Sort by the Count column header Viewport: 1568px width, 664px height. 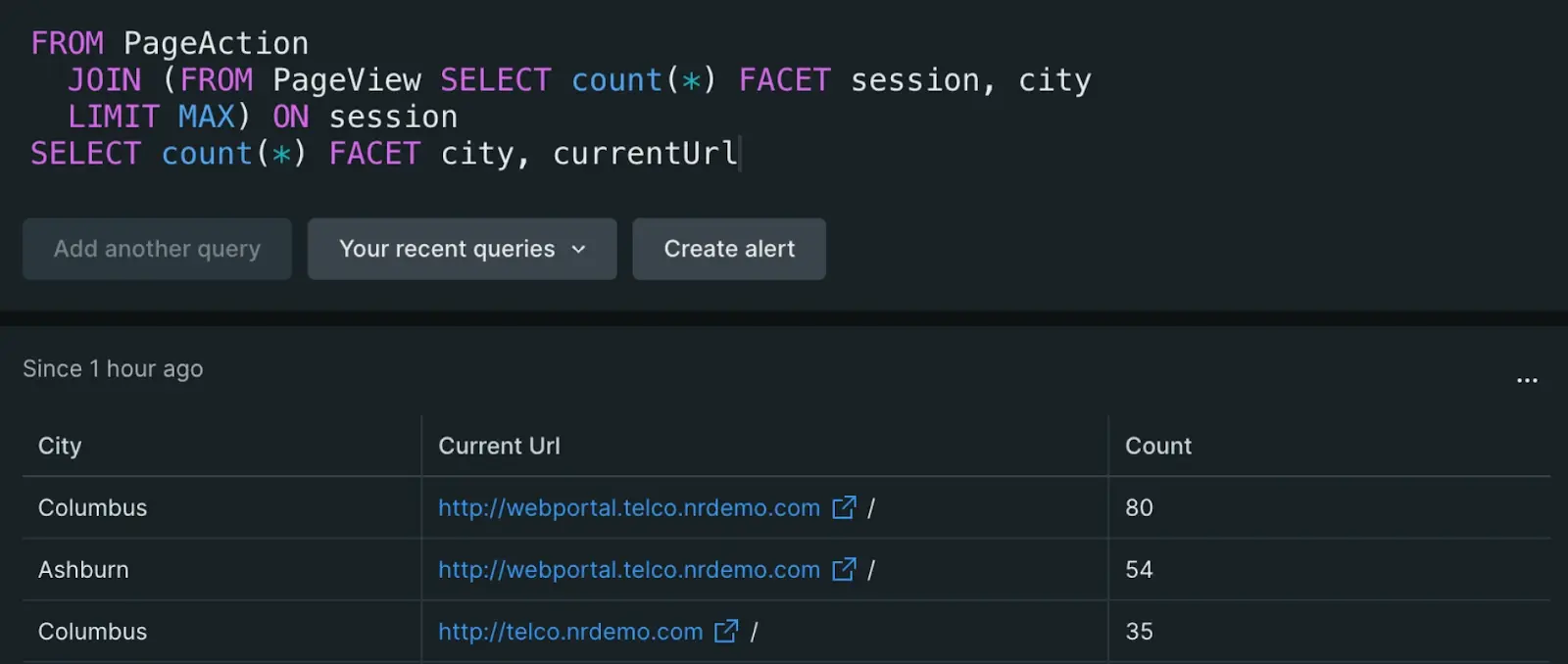(1157, 446)
